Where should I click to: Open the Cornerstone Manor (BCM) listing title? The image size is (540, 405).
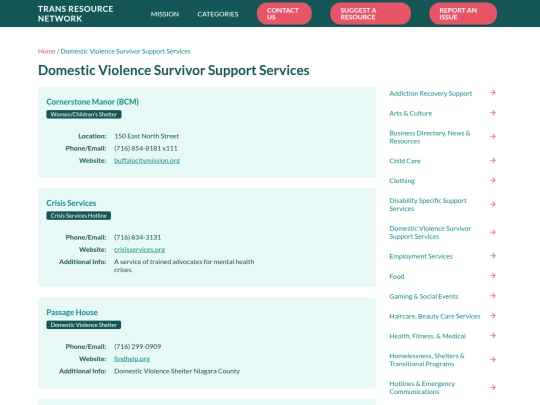92,102
